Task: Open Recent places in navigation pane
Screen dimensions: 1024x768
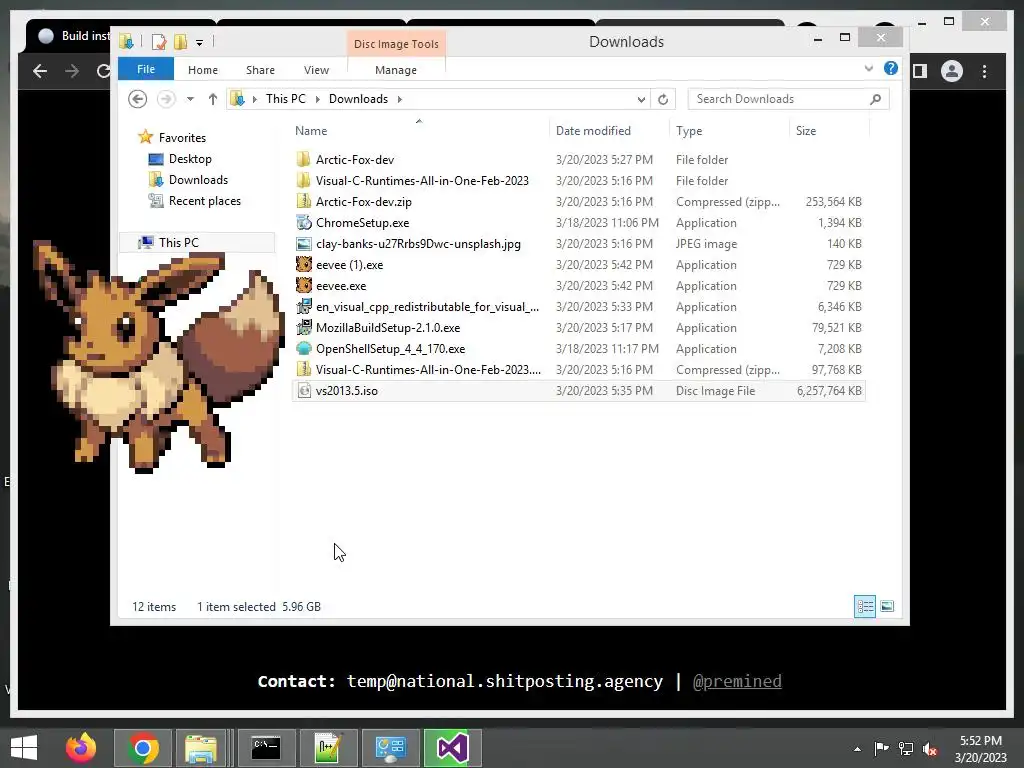Action: [204, 200]
